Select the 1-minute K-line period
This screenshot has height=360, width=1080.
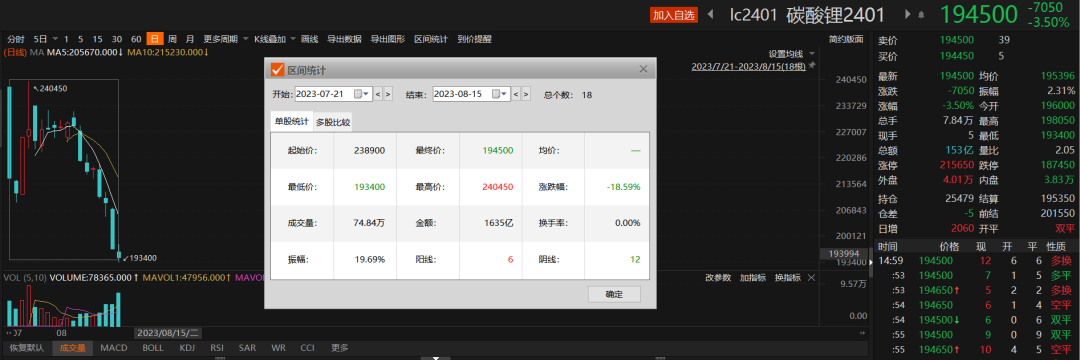click(x=66, y=39)
